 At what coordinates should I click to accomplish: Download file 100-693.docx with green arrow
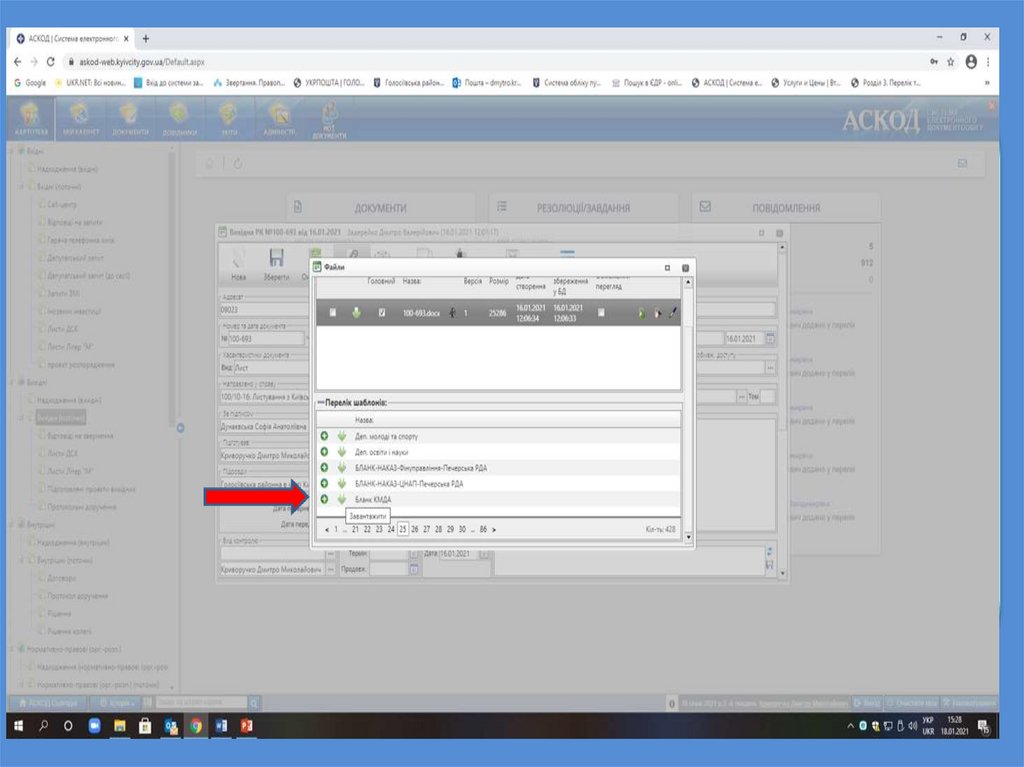[356, 313]
